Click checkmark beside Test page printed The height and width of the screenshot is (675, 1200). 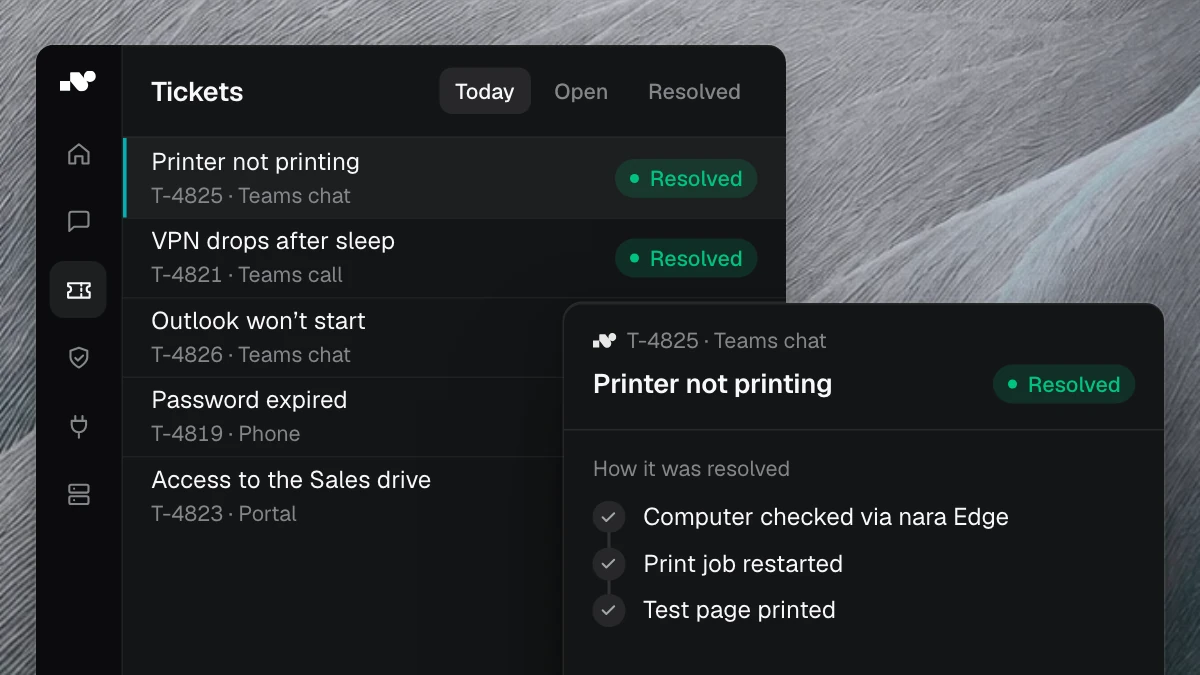[608, 610]
